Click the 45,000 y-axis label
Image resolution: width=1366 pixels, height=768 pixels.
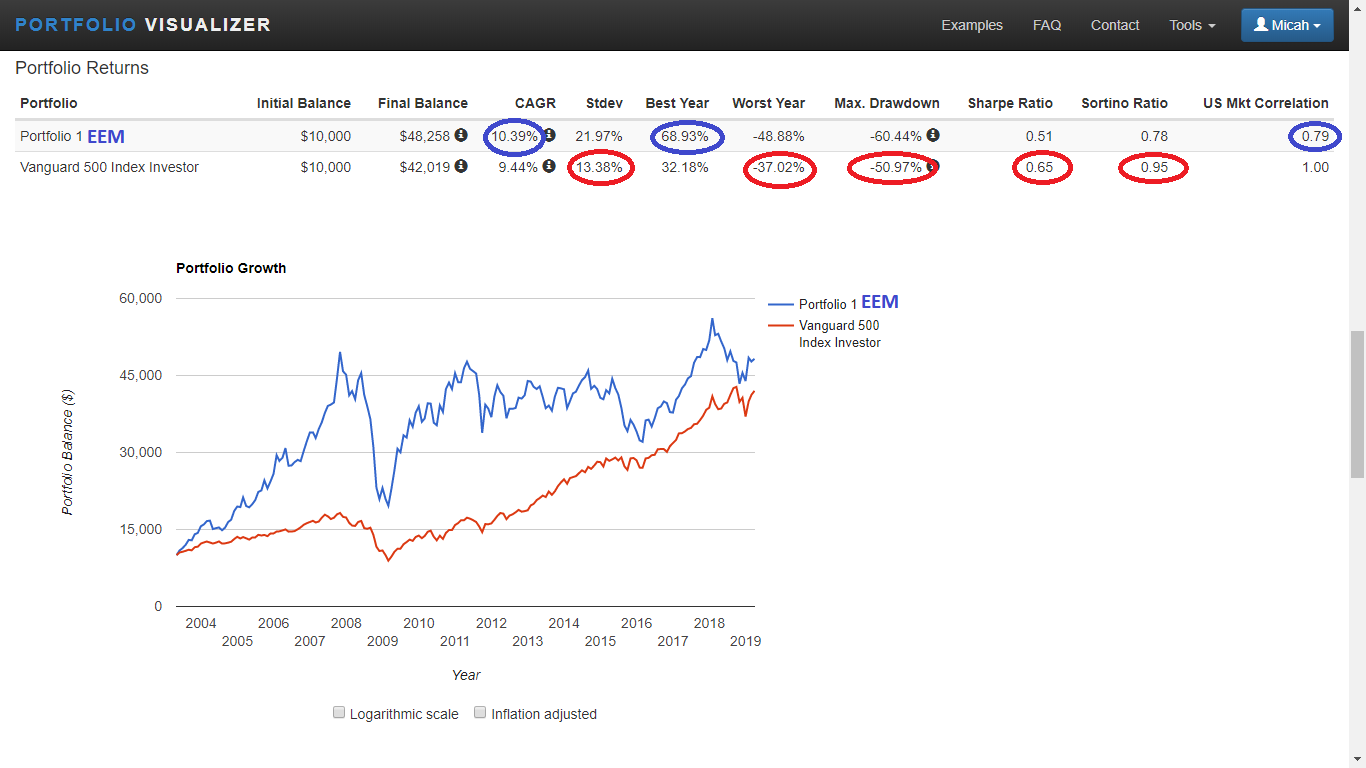point(141,375)
